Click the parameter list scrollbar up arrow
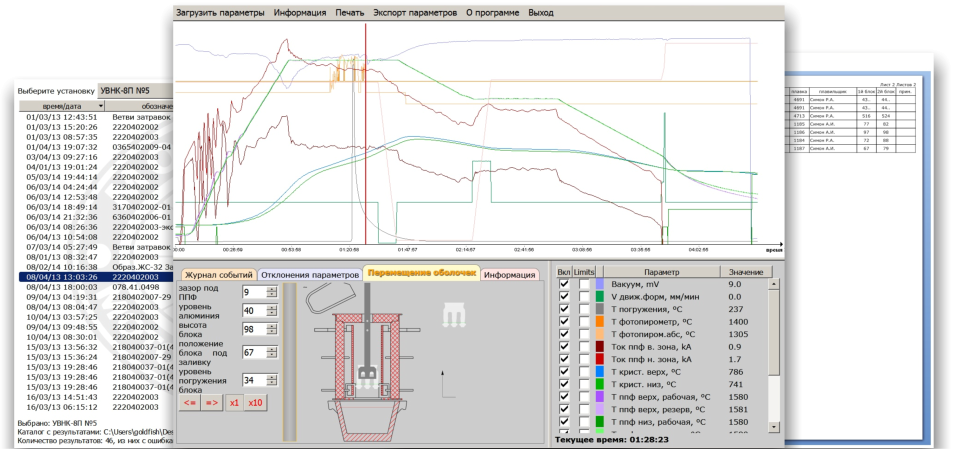The width and height of the screenshot is (953, 449). [774, 284]
